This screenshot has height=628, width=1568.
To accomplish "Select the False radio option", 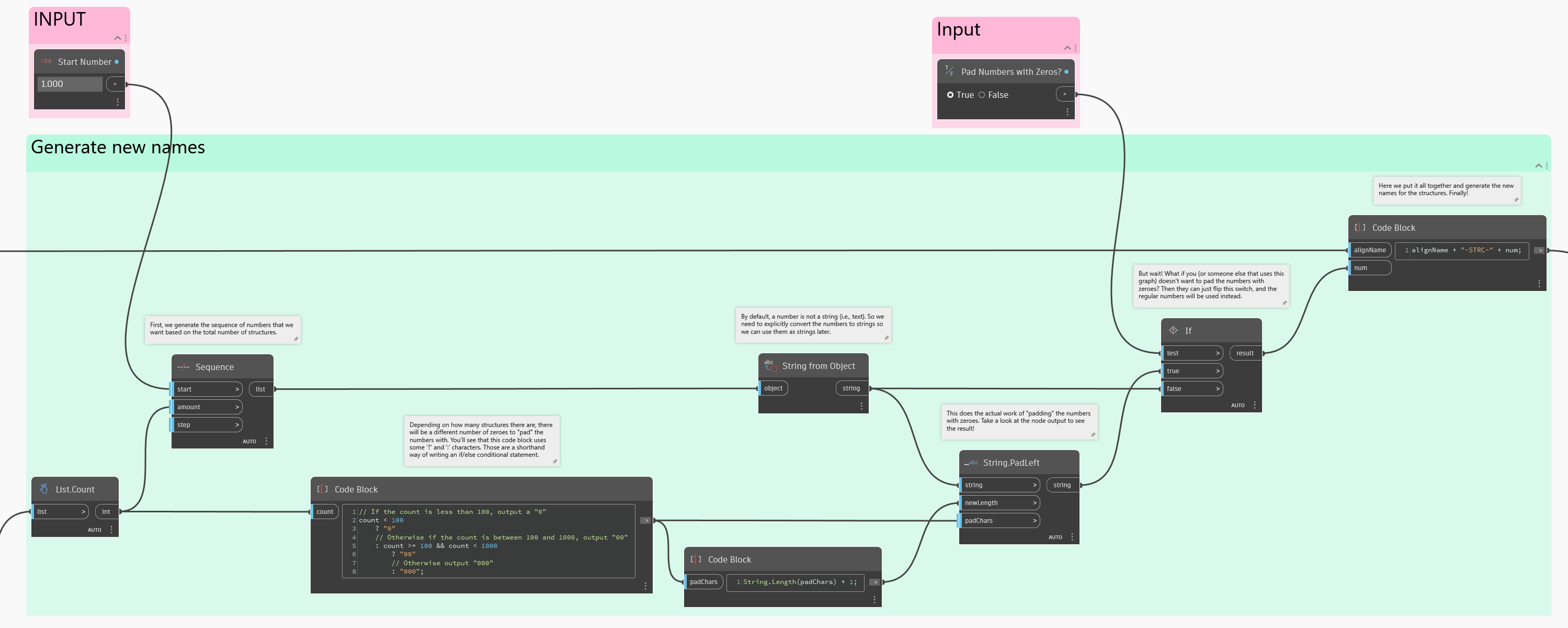I will 981,95.
